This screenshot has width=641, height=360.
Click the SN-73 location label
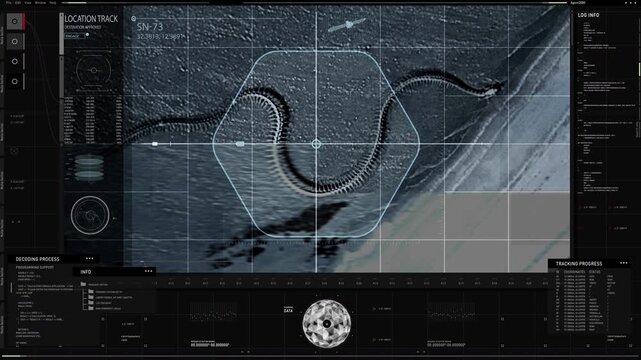pos(150,27)
